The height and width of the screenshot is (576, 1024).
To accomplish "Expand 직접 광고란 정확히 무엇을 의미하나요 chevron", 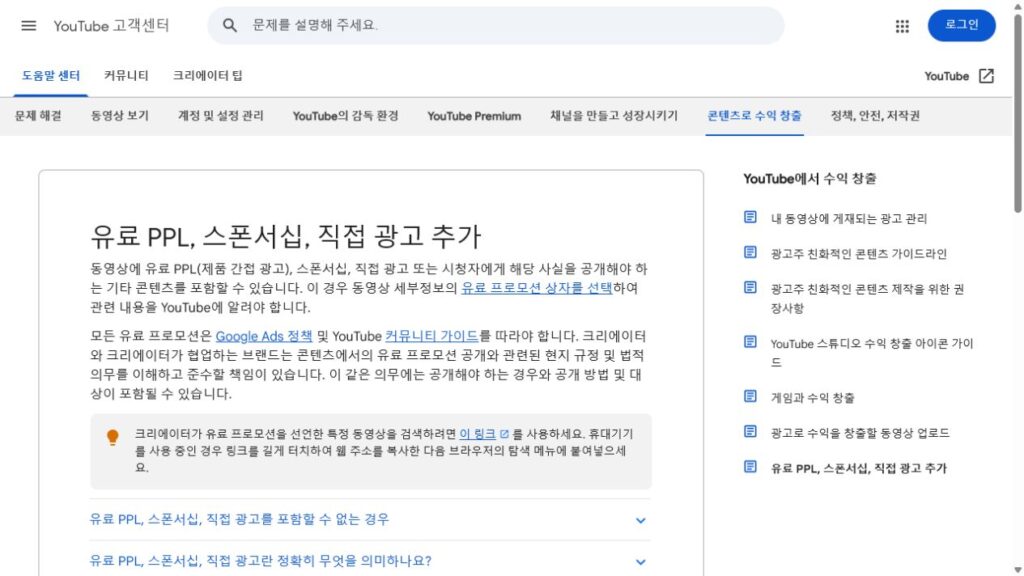I will pyautogui.click(x=641, y=562).
